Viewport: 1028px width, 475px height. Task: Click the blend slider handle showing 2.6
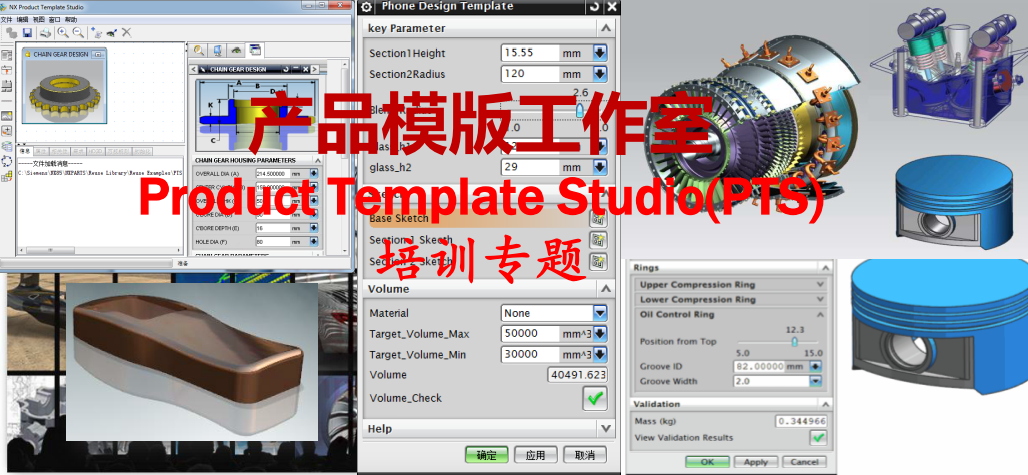(580, 111)
